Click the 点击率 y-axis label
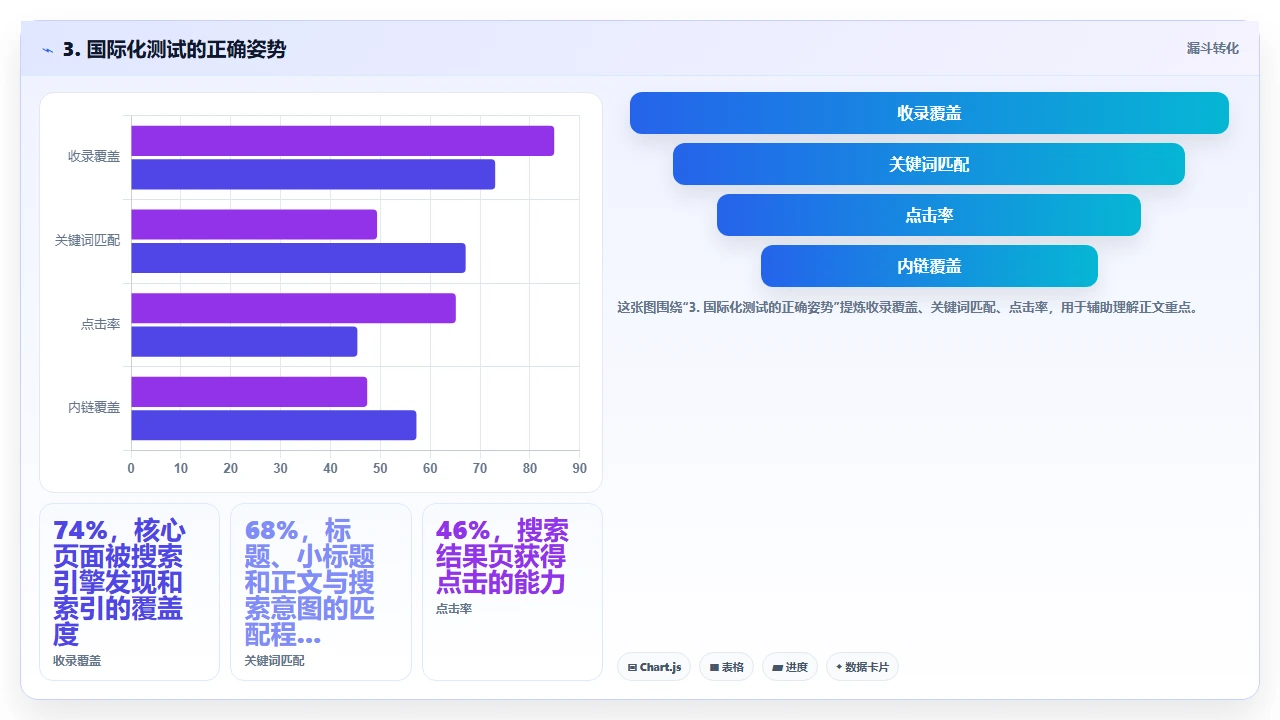The height and width of the screenshot is (720, 1280). coord(101,324)
